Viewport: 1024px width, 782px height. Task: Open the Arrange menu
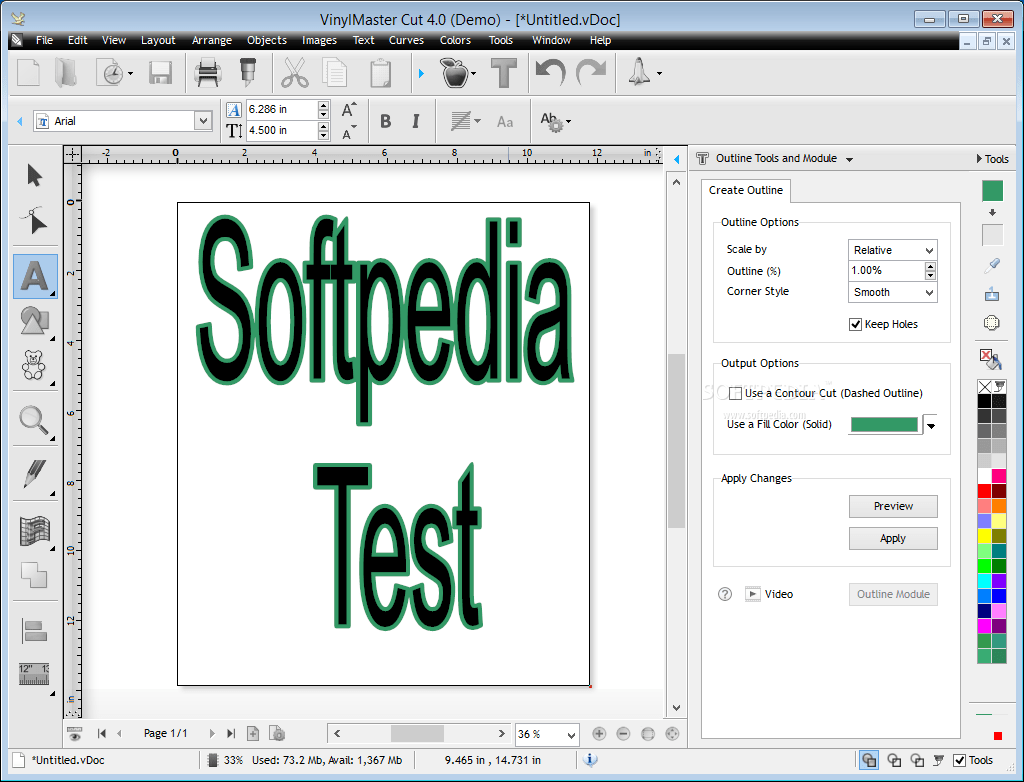[x=211, y=40]
